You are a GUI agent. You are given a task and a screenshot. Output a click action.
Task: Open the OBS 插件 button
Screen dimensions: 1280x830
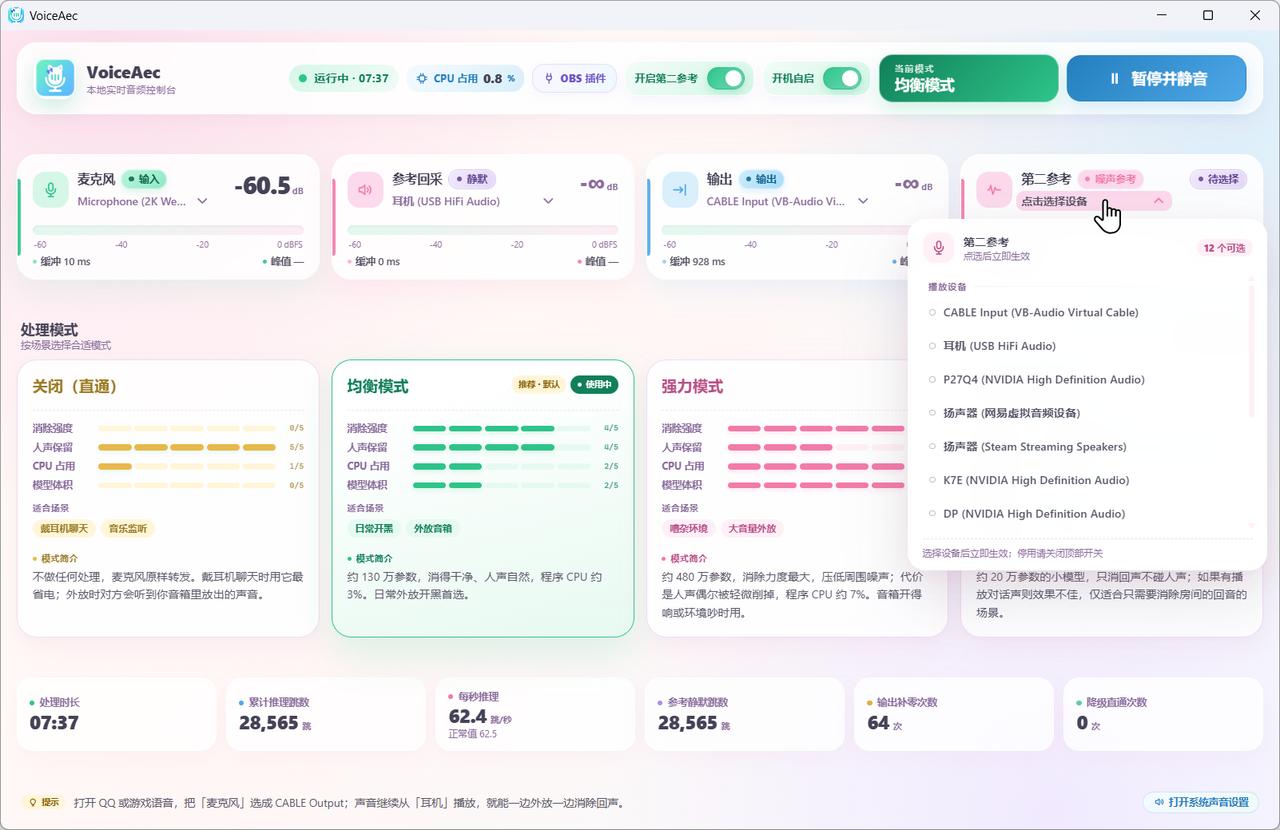click(x=574, y=78)
